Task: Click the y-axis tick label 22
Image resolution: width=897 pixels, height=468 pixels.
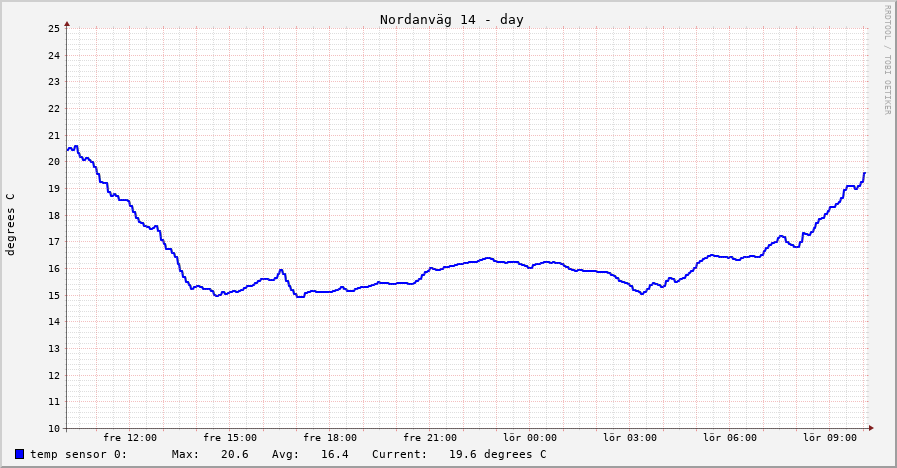Action: [54, 109]
